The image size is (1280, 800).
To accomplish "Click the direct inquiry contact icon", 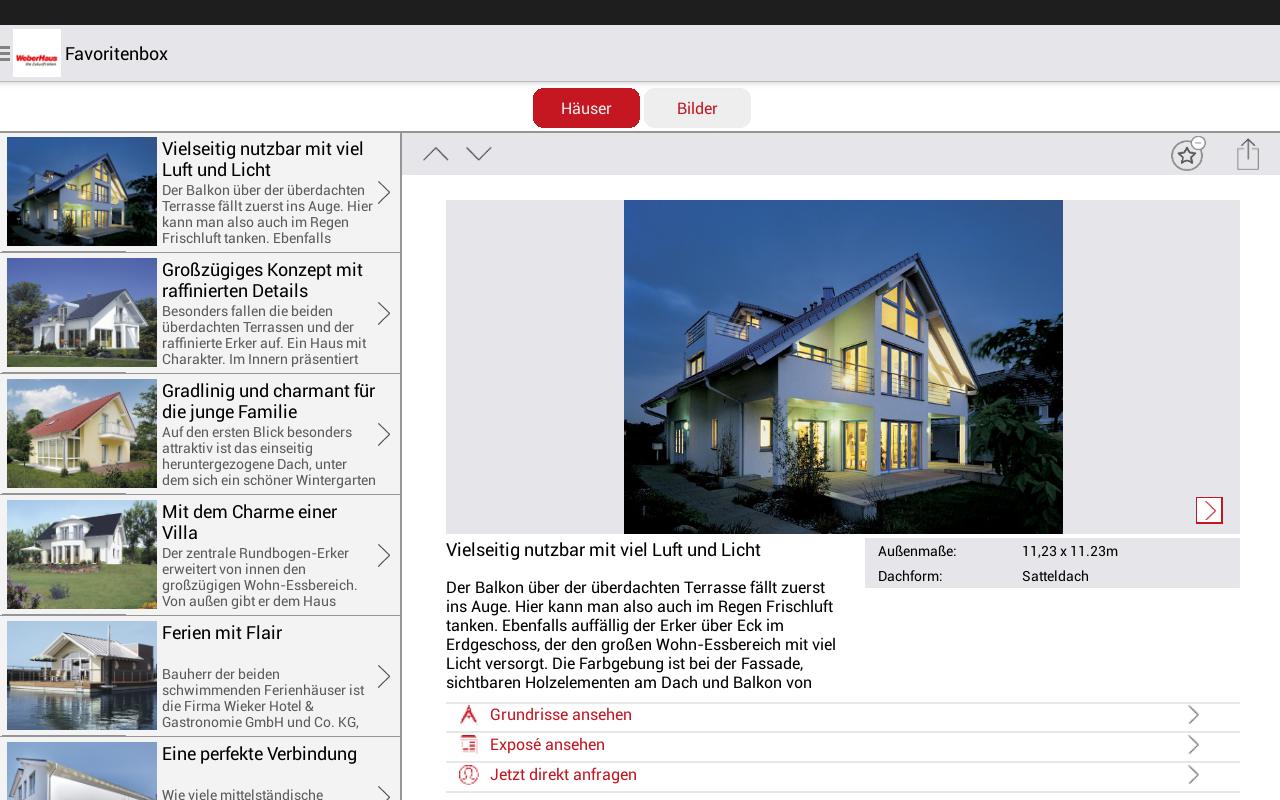I will click(468, 774).
